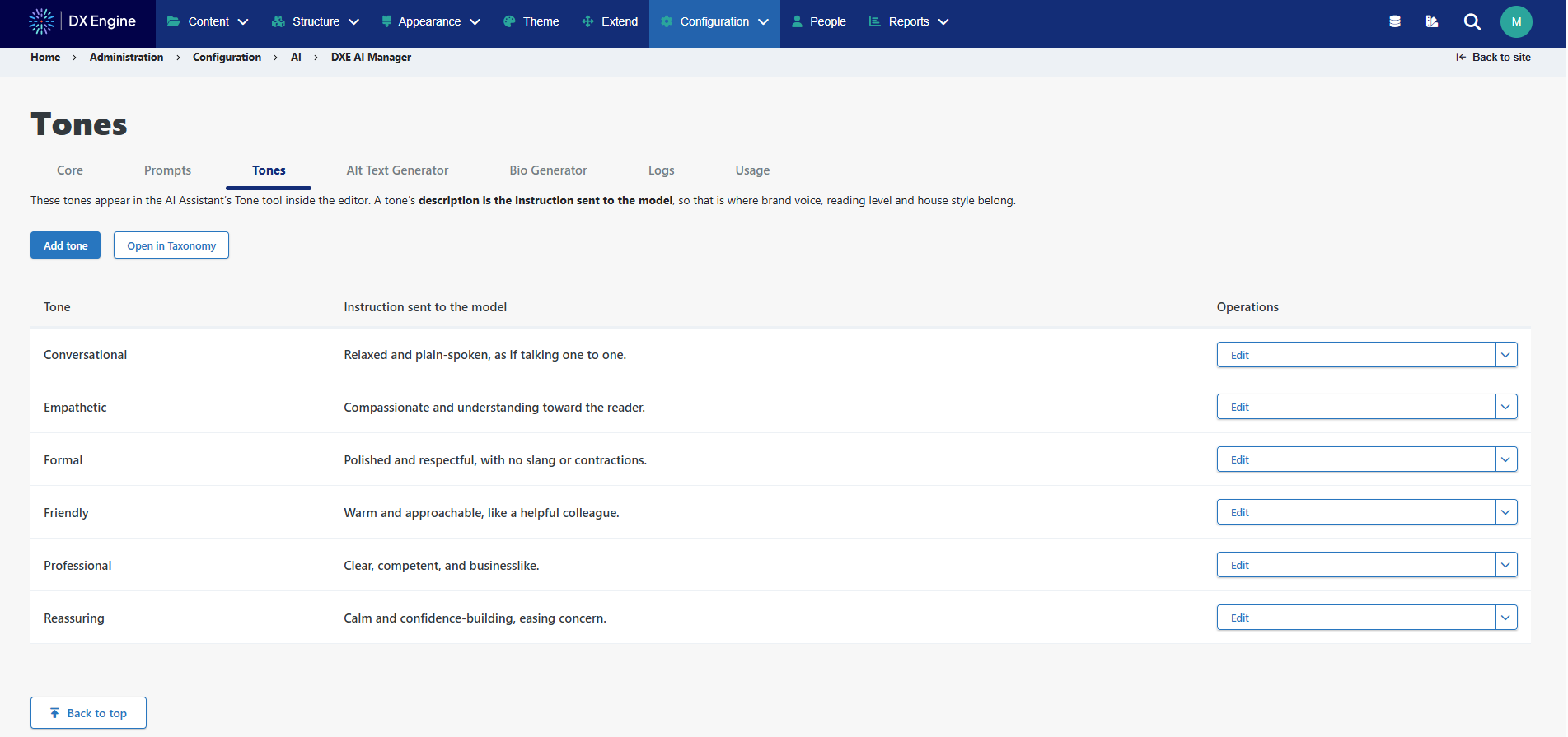Switch to the Logs tab
Image resolution: width=1568 pixels, height=737 pixels.
click(x=661, y=170)
